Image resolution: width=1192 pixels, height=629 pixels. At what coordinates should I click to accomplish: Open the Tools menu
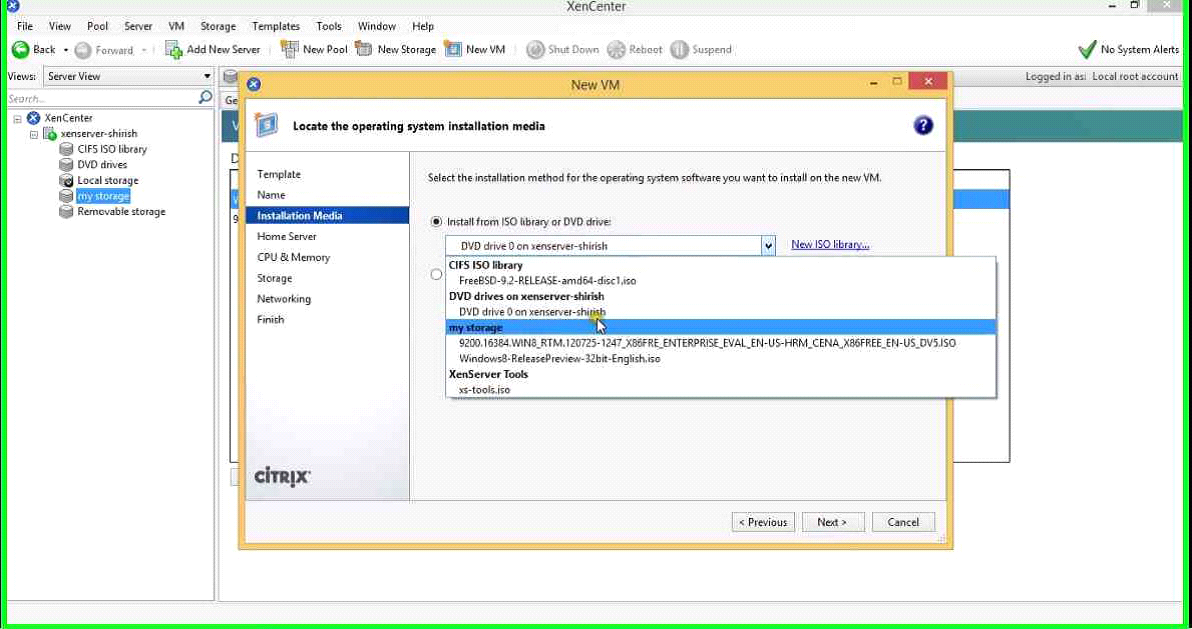click(x=329, y=26)
